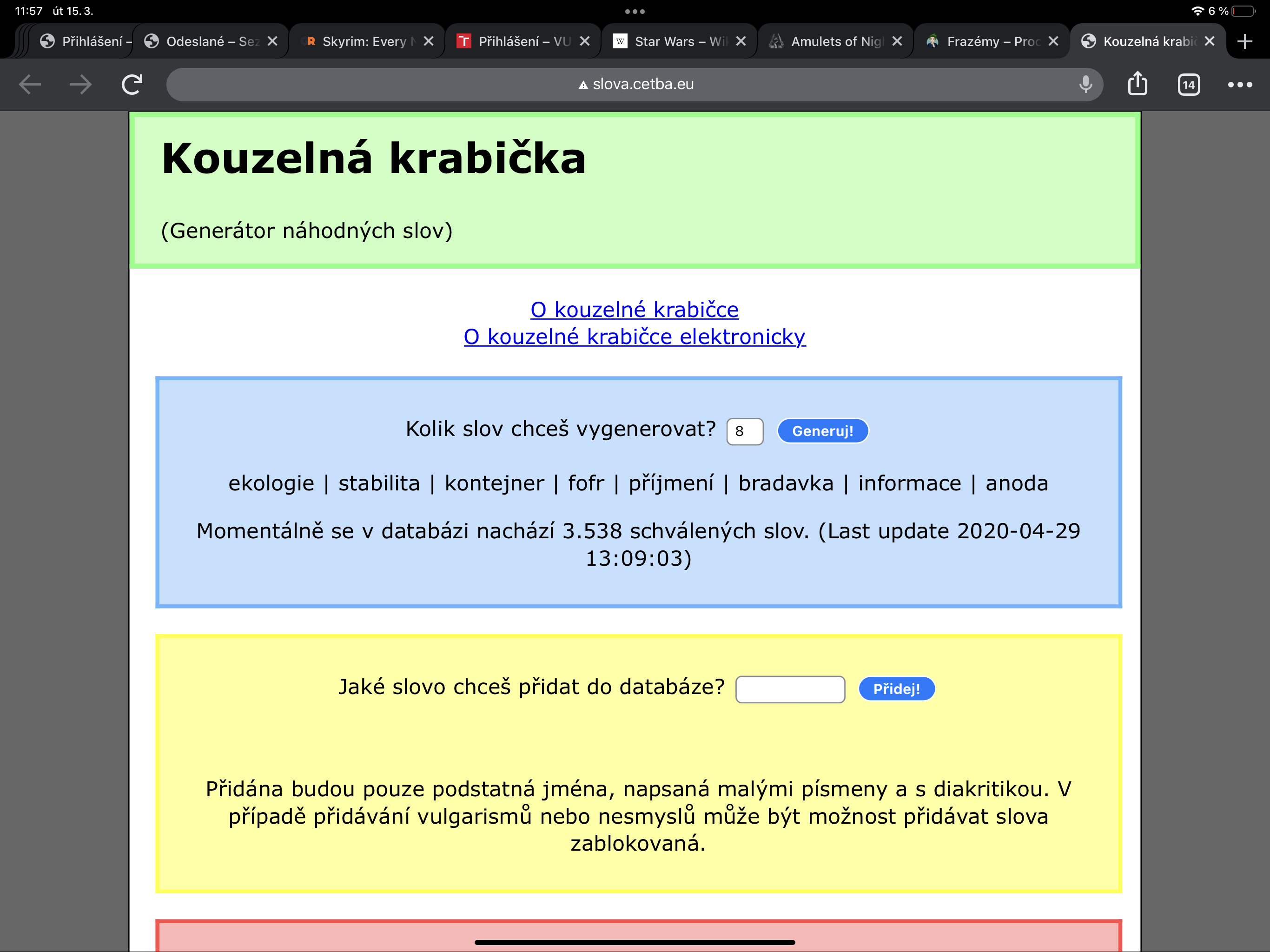Open the O kouzelné krabičce link
This screenshot has width=1270, height=952.
pyautogui.click(x=635, y=310)
